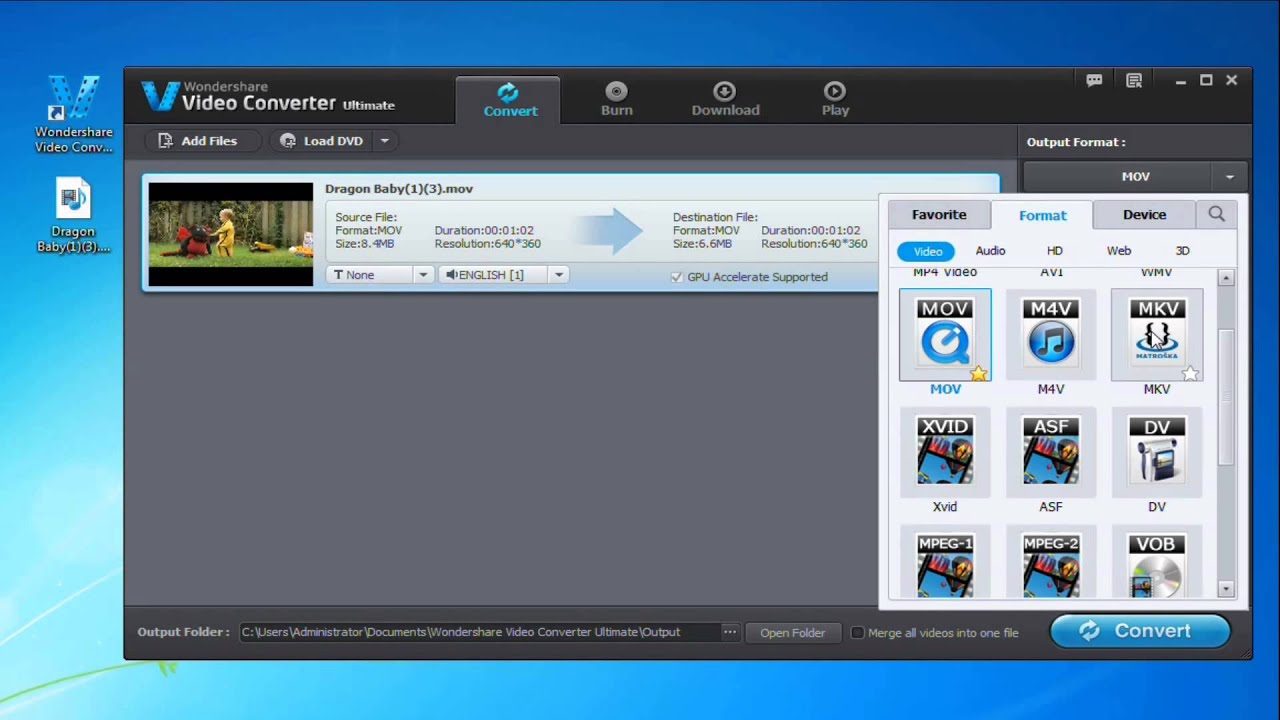Switch to the Convert tab
The height and width of the screenshot is (720, 1280).
[510, 100]
